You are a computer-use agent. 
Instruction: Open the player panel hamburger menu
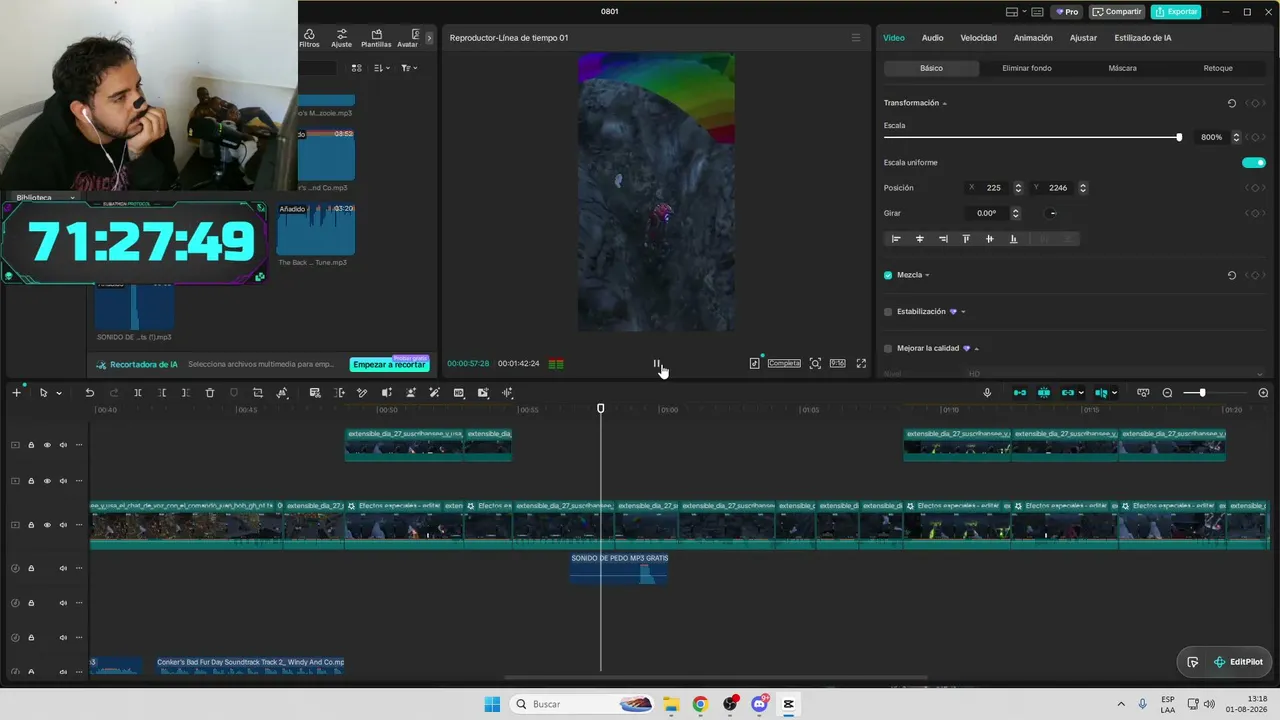click(x=855, y=38)
